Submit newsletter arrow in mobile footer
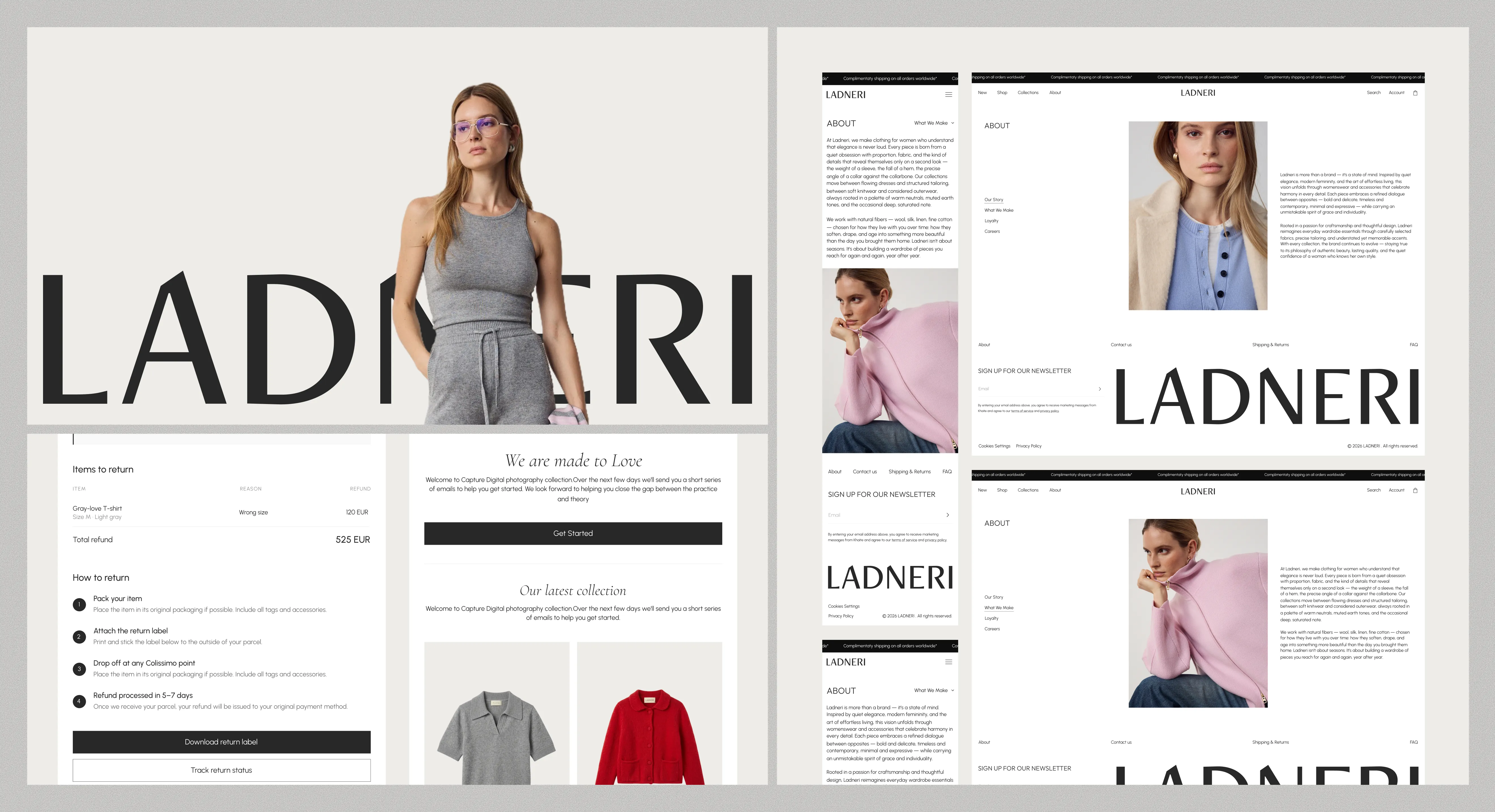The width and height of the screenshot is (1495, 812). tap(947, 515)
